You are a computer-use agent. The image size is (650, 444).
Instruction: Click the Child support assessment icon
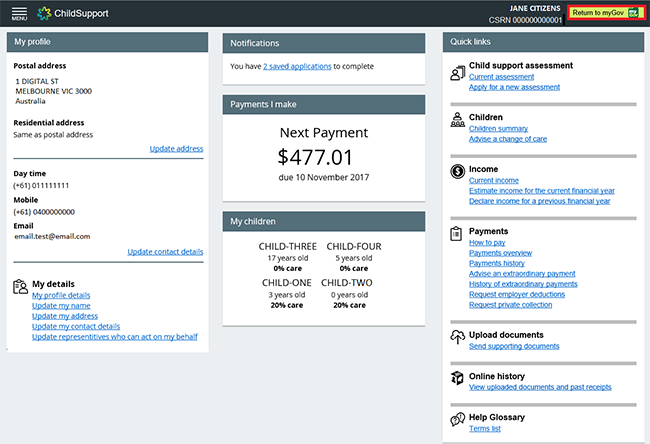(456, 70)
